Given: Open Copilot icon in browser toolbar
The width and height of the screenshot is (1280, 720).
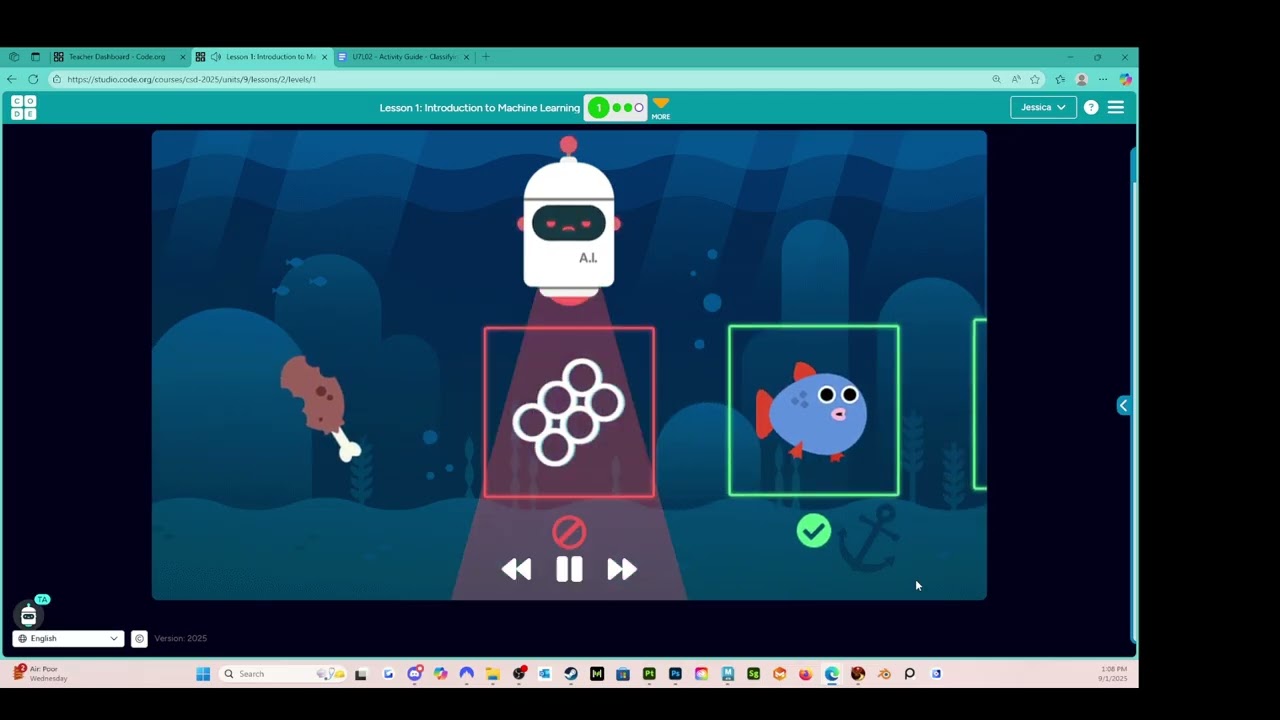Looking at the screenshot, I should click(1125, 79).
